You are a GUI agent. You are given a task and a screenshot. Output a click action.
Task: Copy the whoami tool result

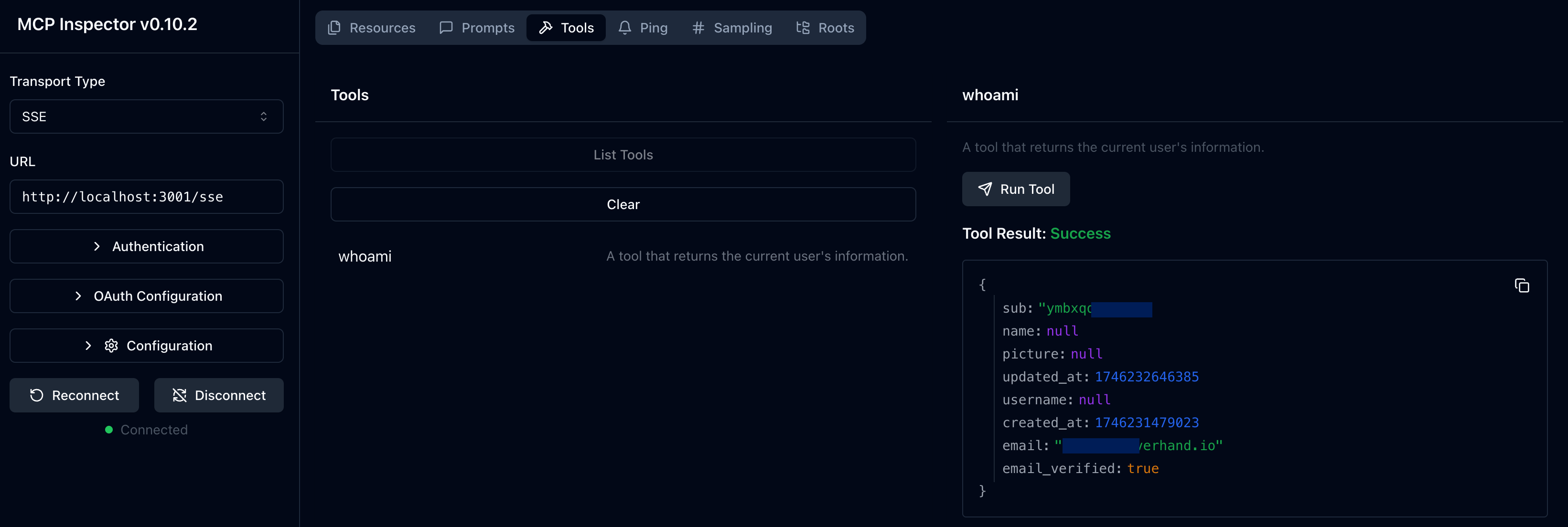[x=1522, y=285]
